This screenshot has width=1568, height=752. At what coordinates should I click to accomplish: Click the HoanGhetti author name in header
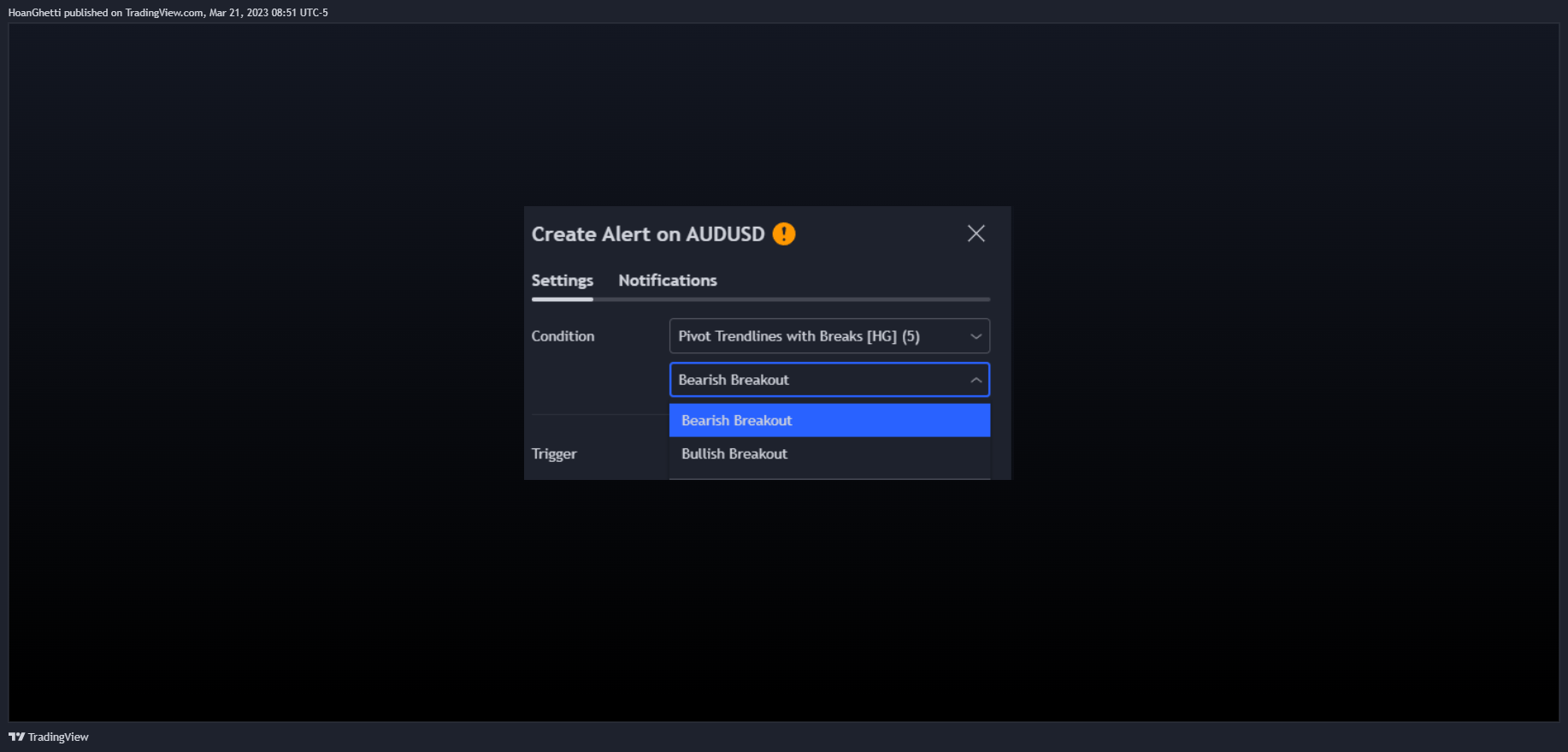click(x=34, y=12)
